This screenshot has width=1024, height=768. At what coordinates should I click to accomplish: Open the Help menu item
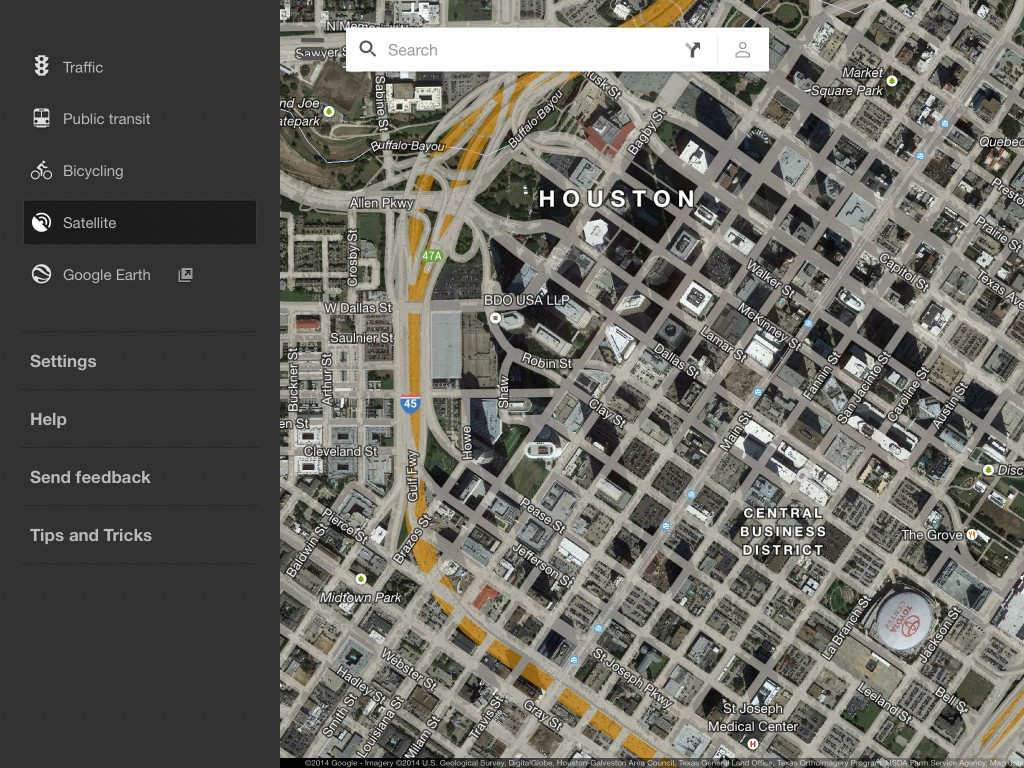[x=48, y=419]
